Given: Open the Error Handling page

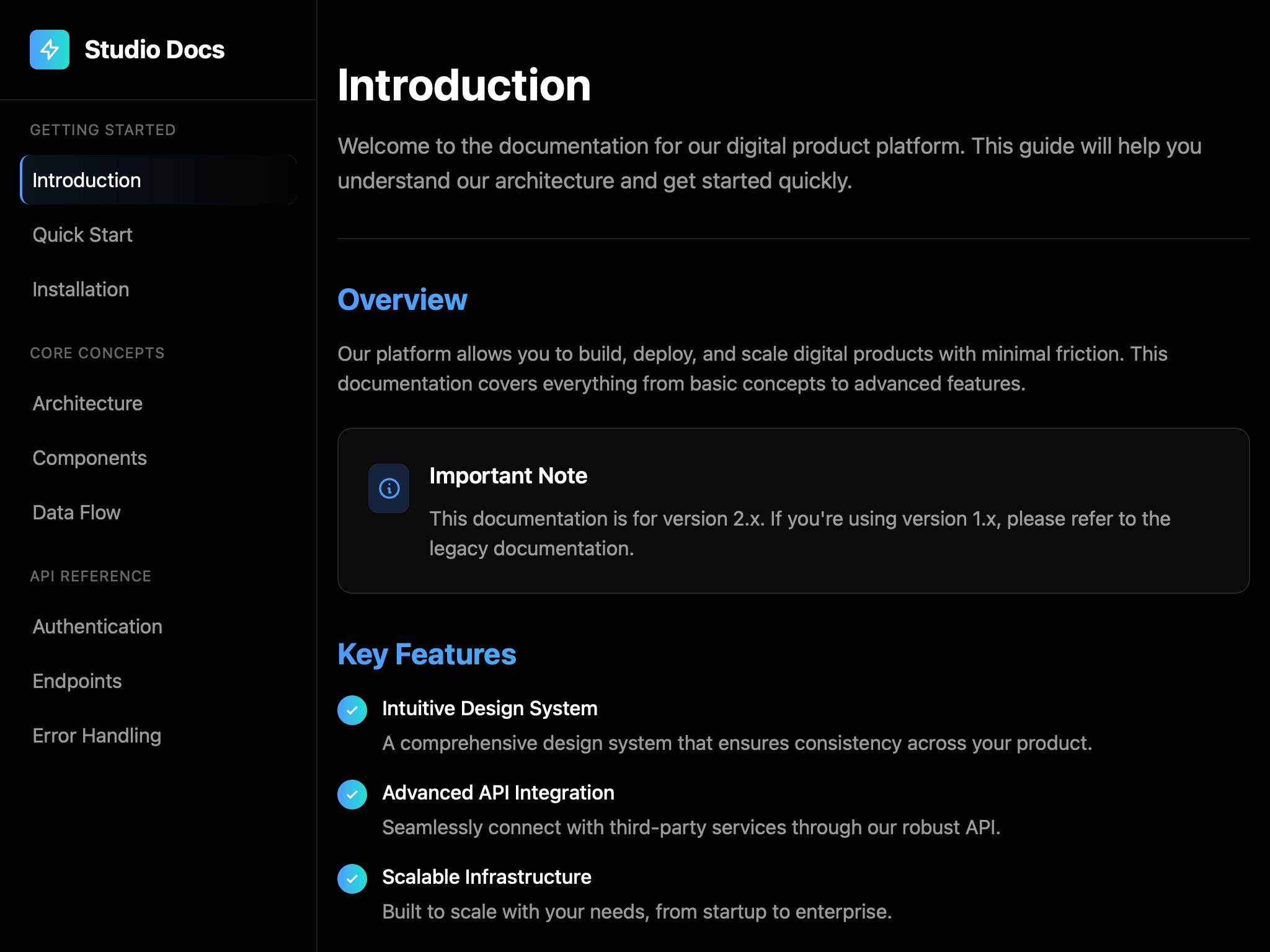Looking at the screenshot, I should click(97, 736).
